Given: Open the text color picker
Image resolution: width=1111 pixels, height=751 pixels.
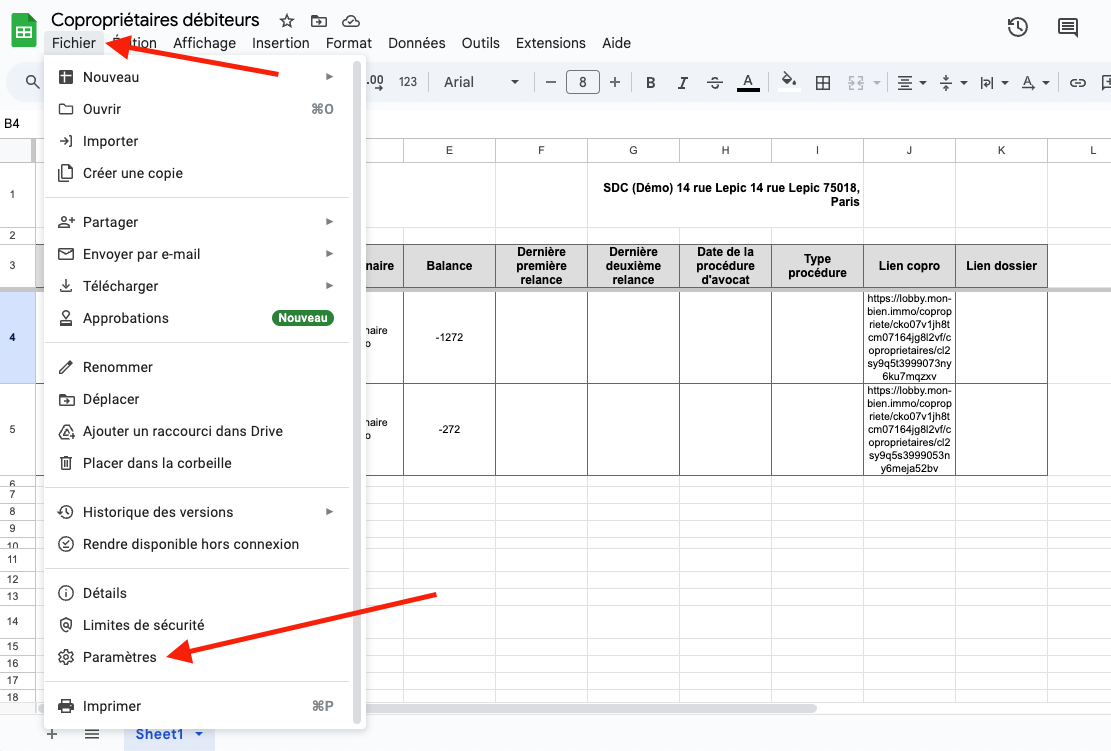Looking at the screenshot, I should click(748, 83).
